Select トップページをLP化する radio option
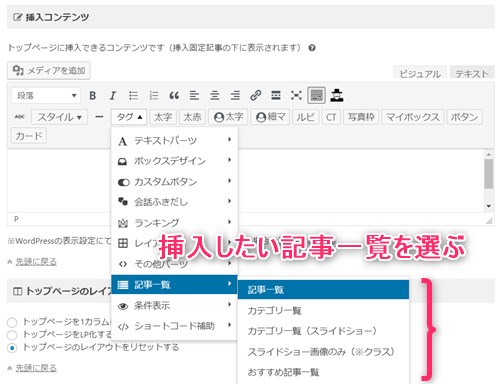Image resolution: width=500 pixels, height=384 pixels. (x=12, y=335)
